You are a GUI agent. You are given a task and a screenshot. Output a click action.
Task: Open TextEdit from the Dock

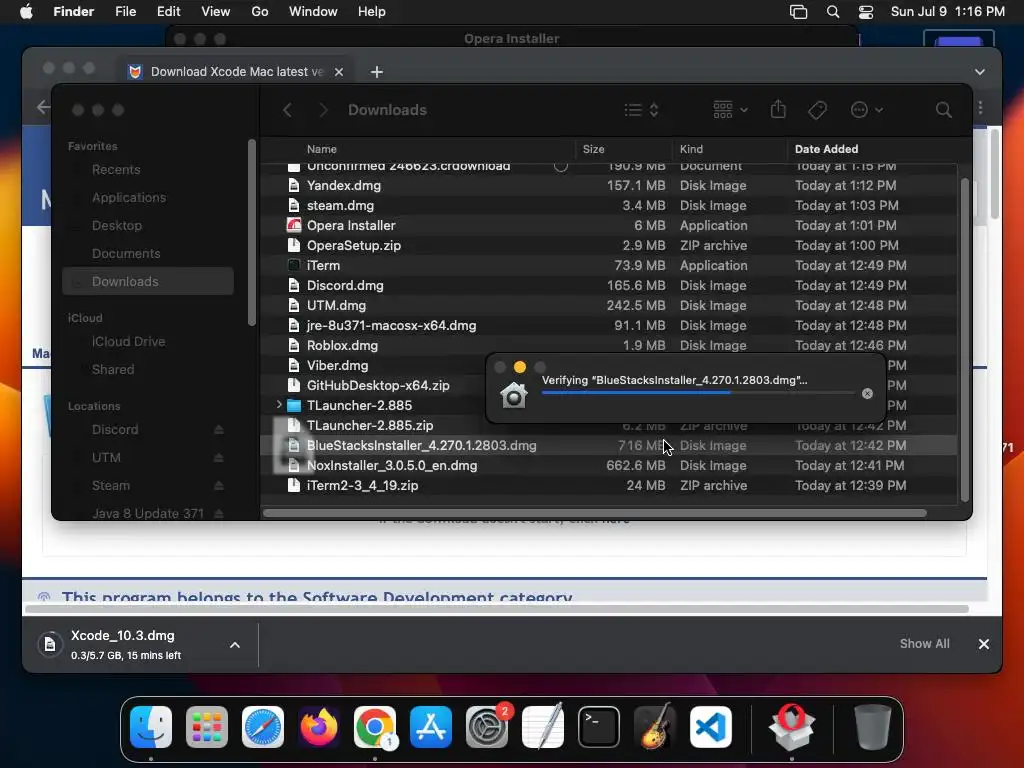coord(543,727)
